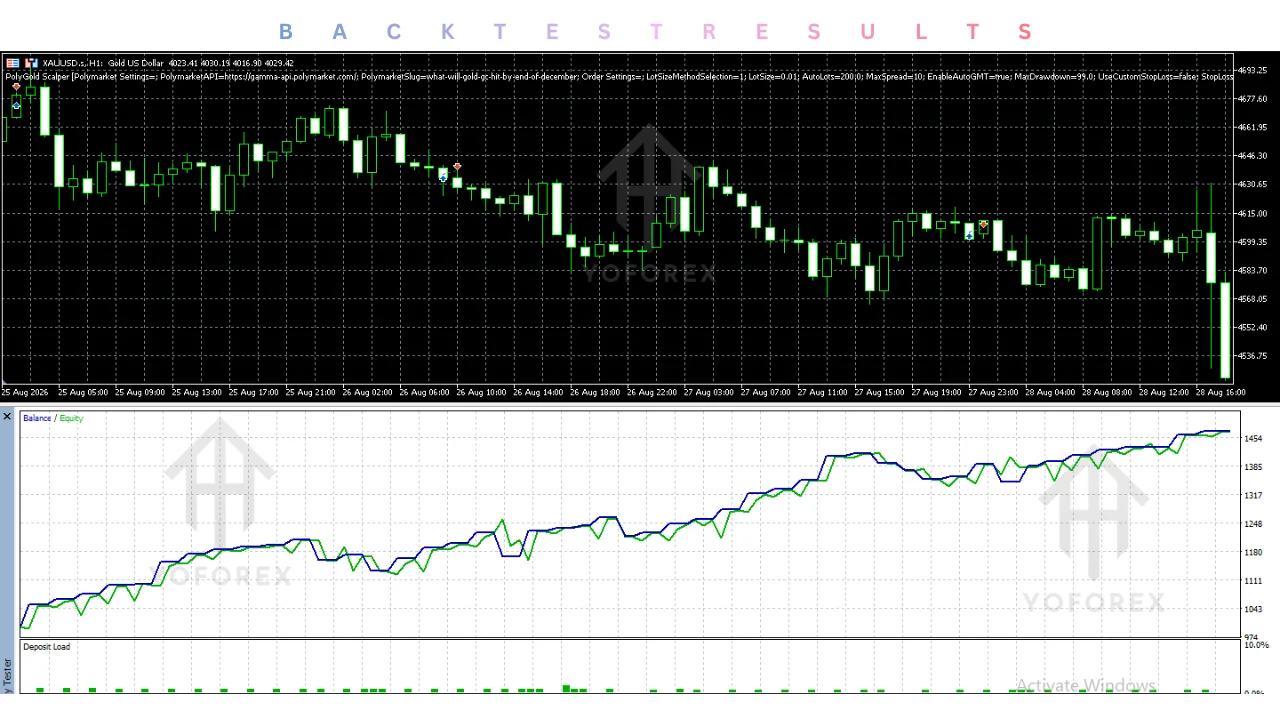Click the 4599.35 price axis label
This screenshot has width=1280, height=720.
[x=1254, y=242]
